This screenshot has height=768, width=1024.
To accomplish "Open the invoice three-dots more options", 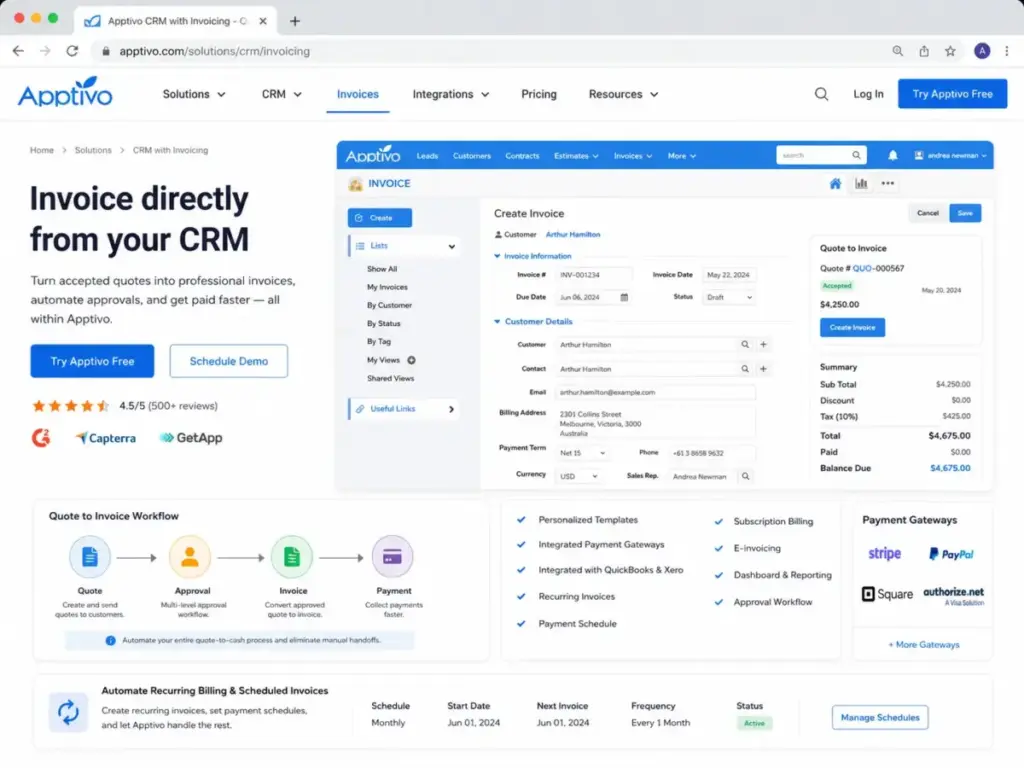I will [x=888, y=184].
